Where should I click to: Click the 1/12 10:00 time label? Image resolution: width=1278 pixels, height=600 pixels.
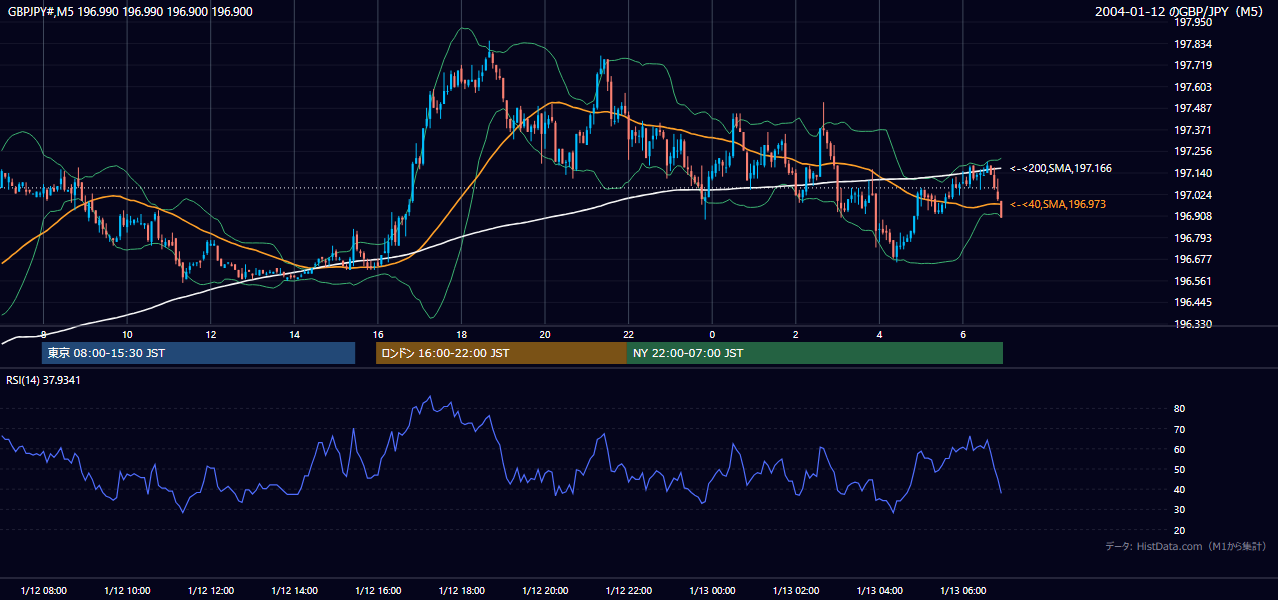[x=127, y=590]
